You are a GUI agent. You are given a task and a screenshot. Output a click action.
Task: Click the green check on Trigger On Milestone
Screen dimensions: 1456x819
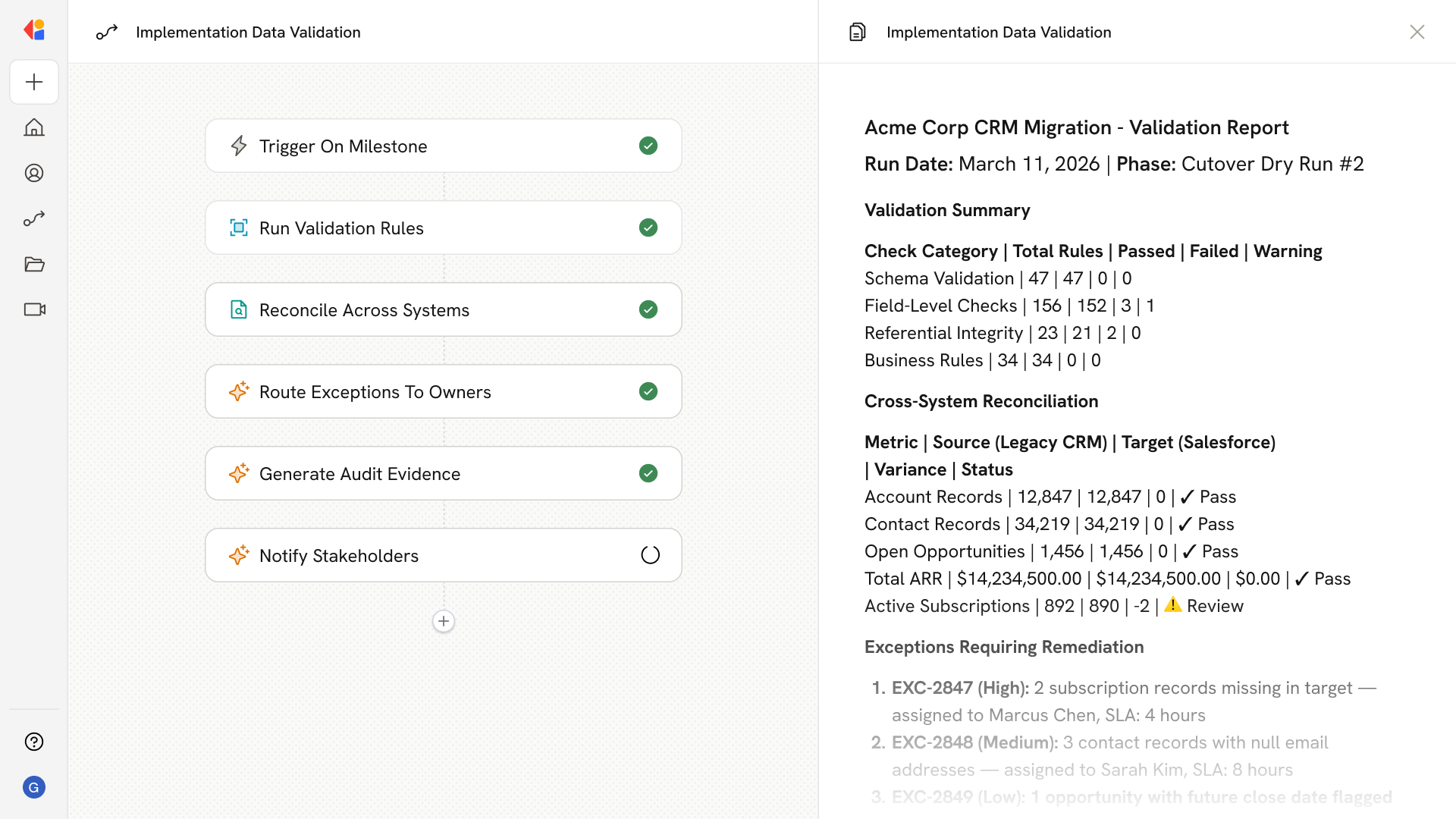tap(648, 146)
